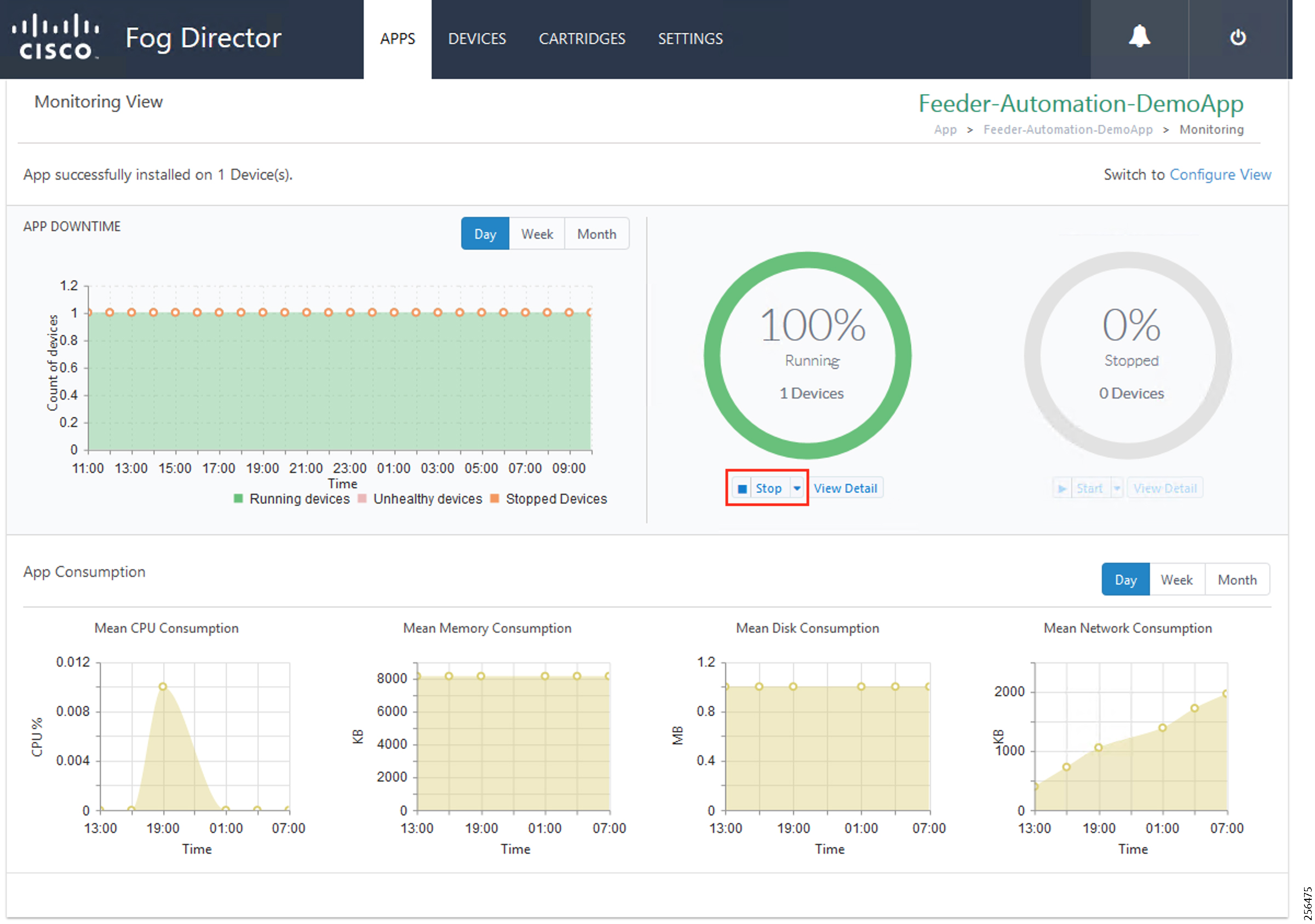Click the Mean Memory Consumption chart title

[487, 628]
